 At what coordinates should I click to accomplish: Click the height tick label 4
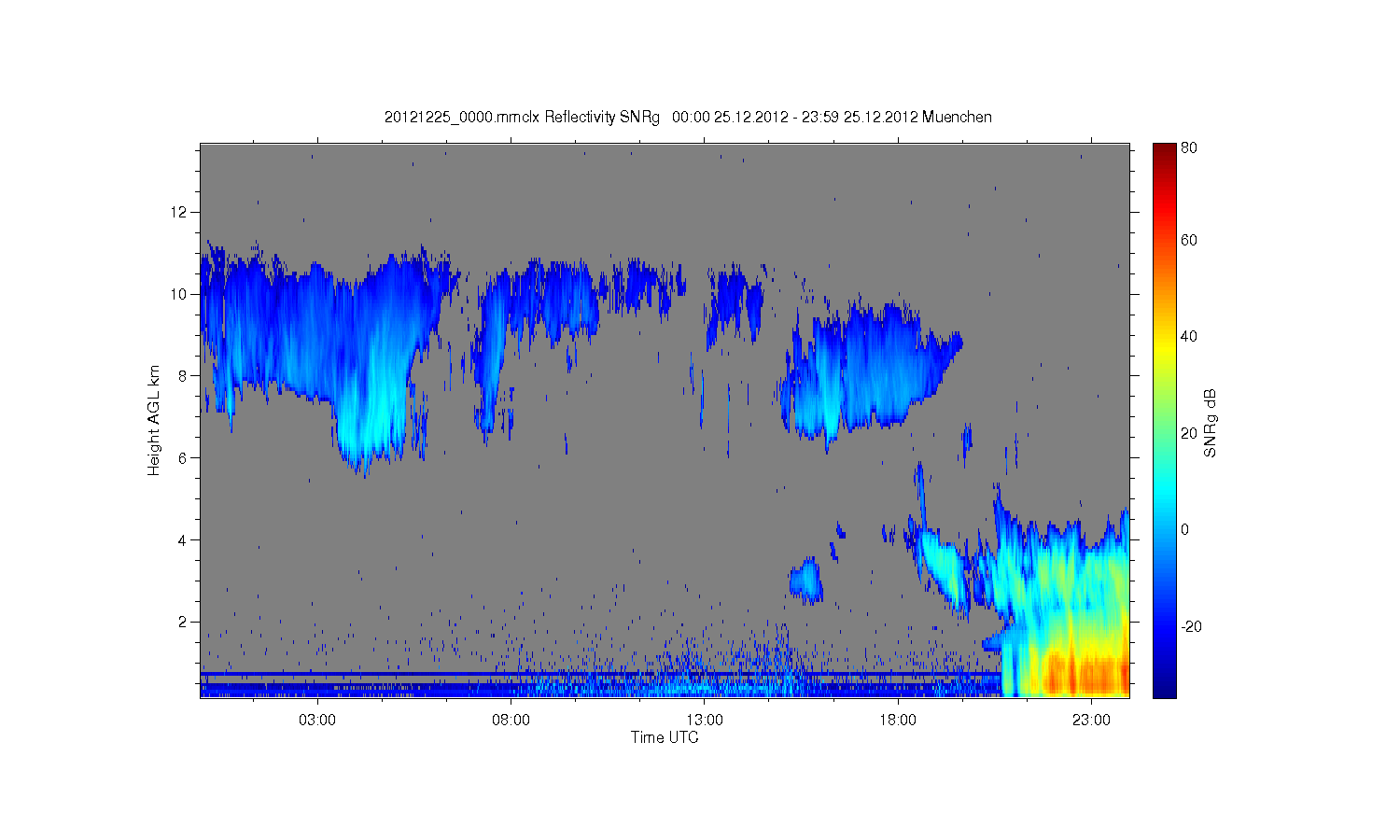[184, 539]
